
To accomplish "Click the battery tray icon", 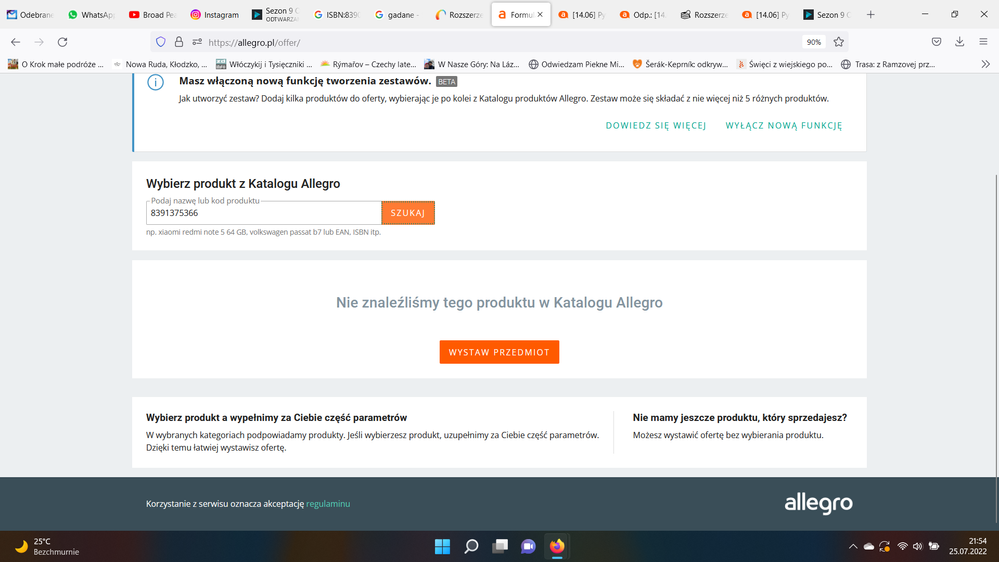I will 933,546.
